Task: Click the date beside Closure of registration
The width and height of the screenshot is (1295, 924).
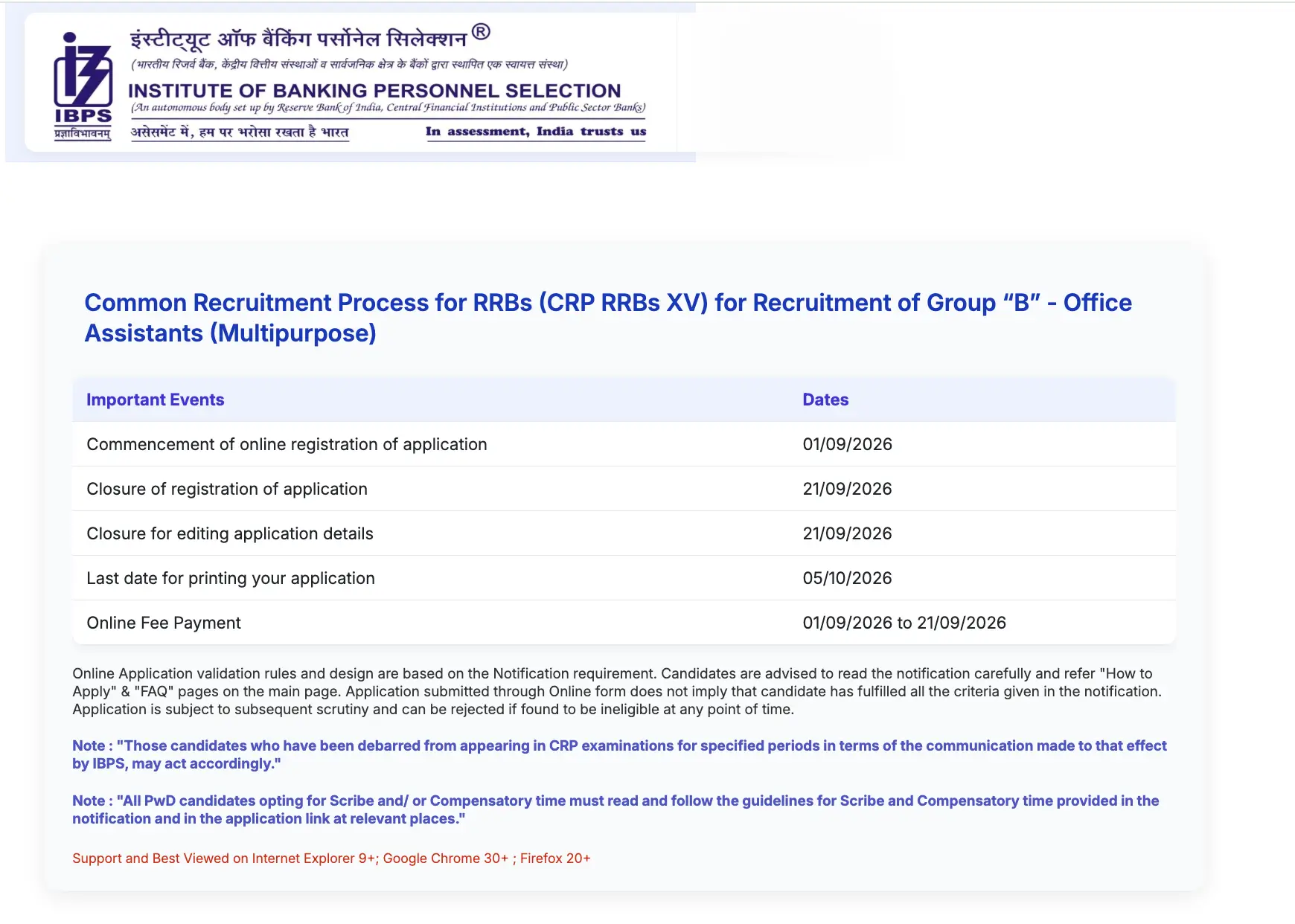Action: coord(847,489)
